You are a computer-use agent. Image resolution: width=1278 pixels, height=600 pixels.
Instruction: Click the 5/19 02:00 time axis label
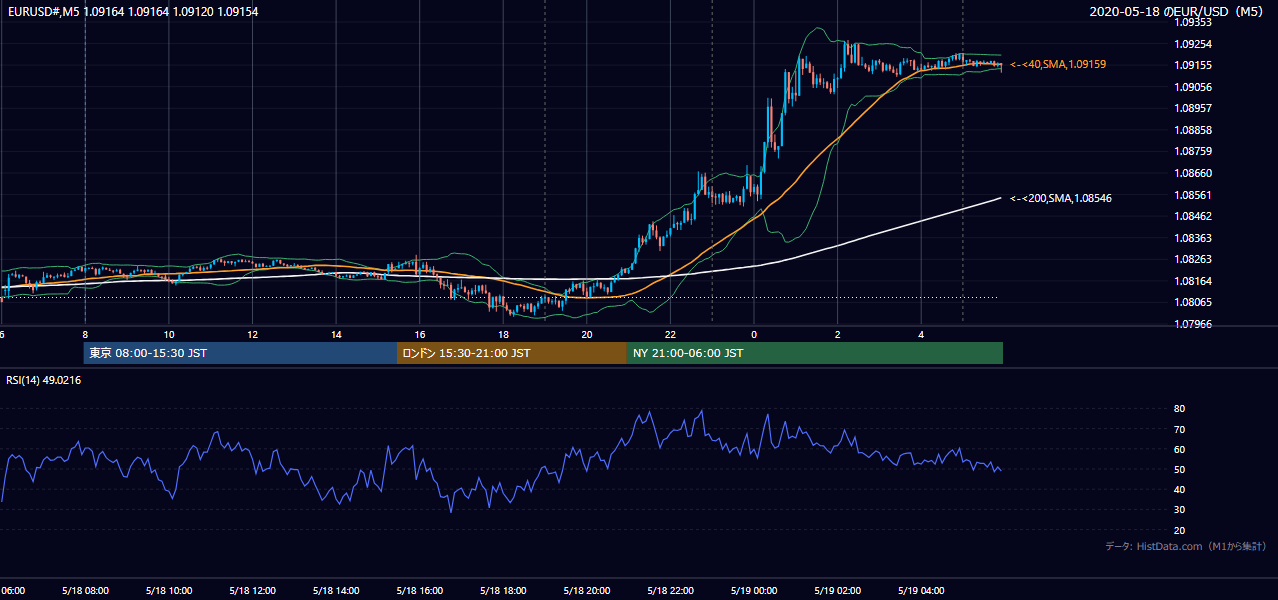837,591
